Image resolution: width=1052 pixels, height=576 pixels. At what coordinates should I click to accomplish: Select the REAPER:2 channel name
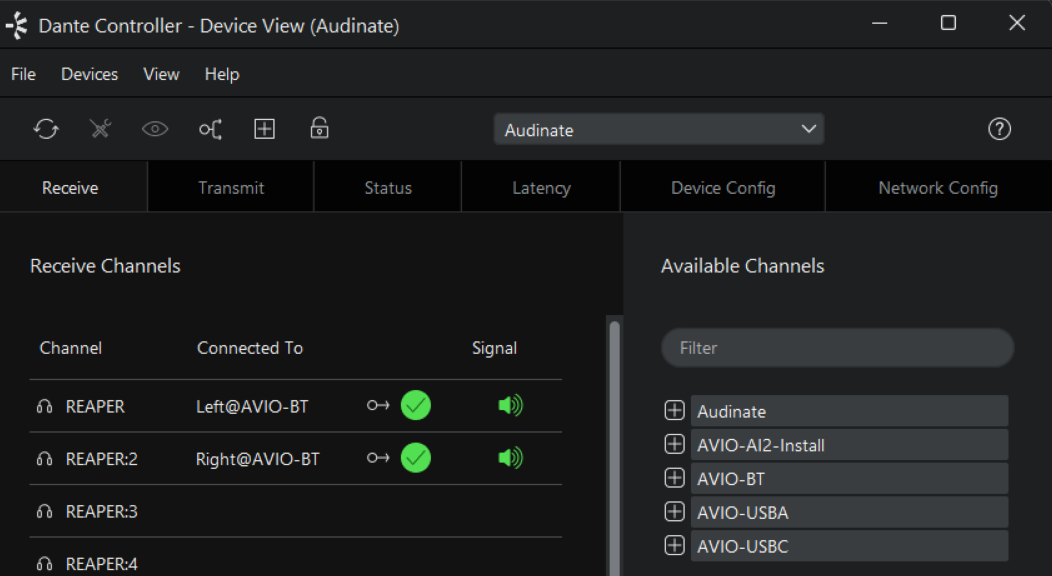click(101, 459)
